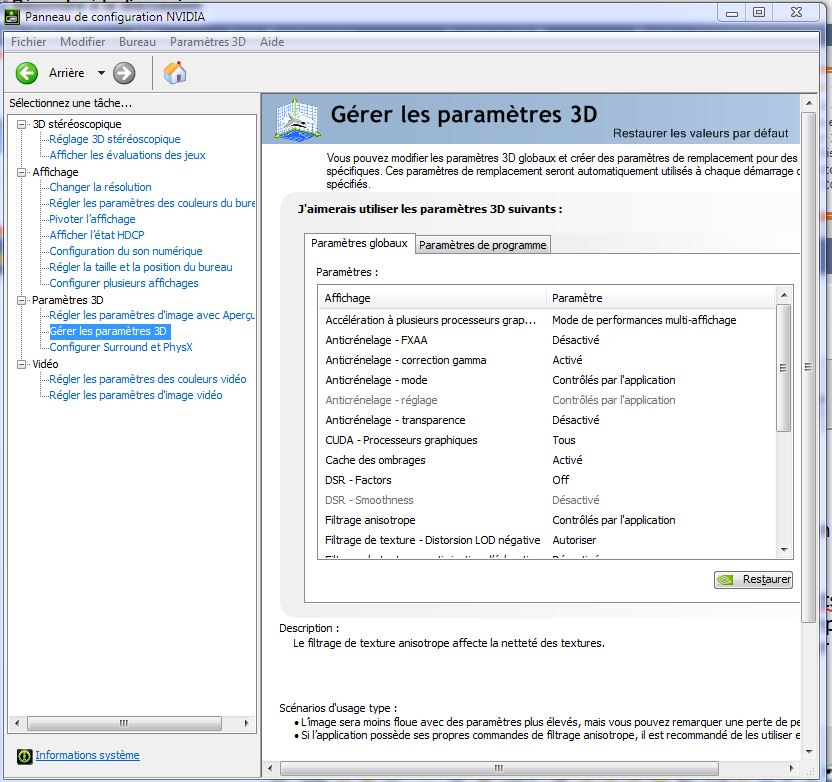Open Afficher l'état HDCP

(97, 235)
